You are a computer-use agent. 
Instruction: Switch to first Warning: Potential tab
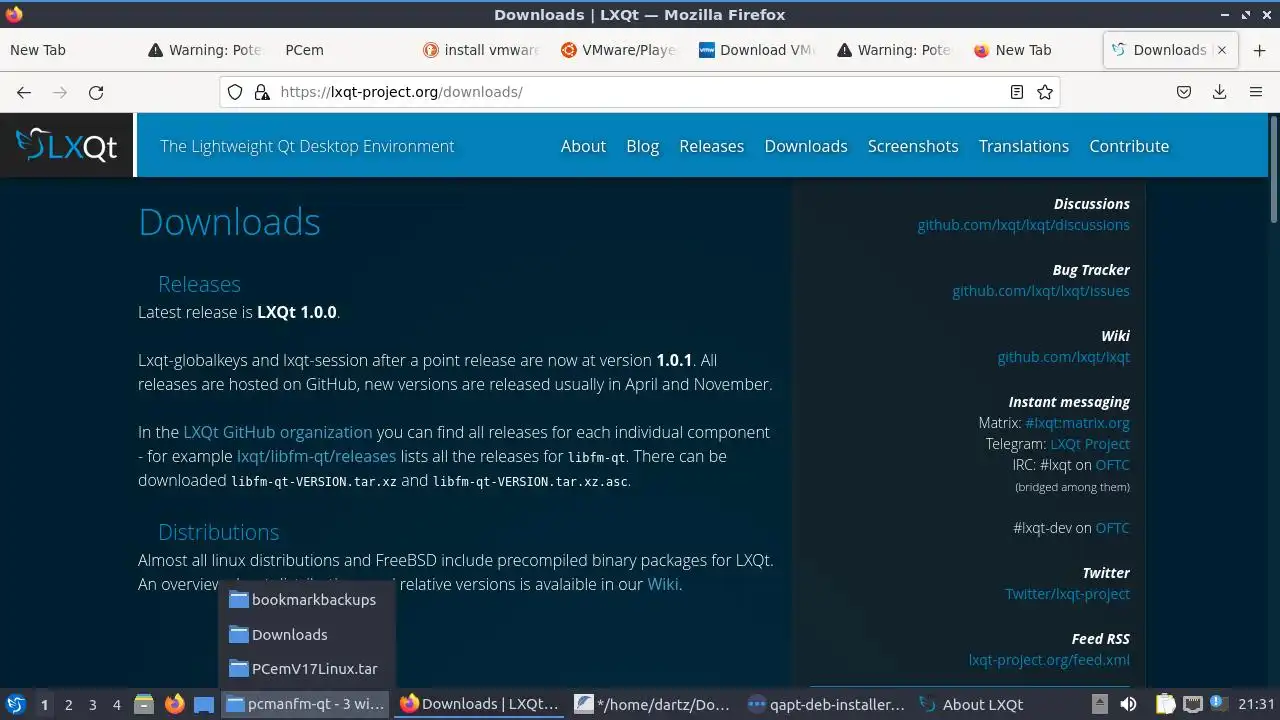204,50
